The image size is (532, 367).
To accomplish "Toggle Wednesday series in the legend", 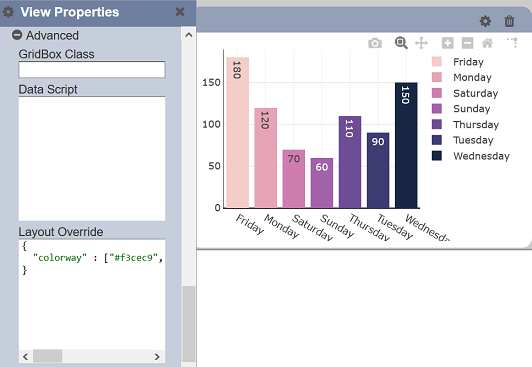I will 481,156.
